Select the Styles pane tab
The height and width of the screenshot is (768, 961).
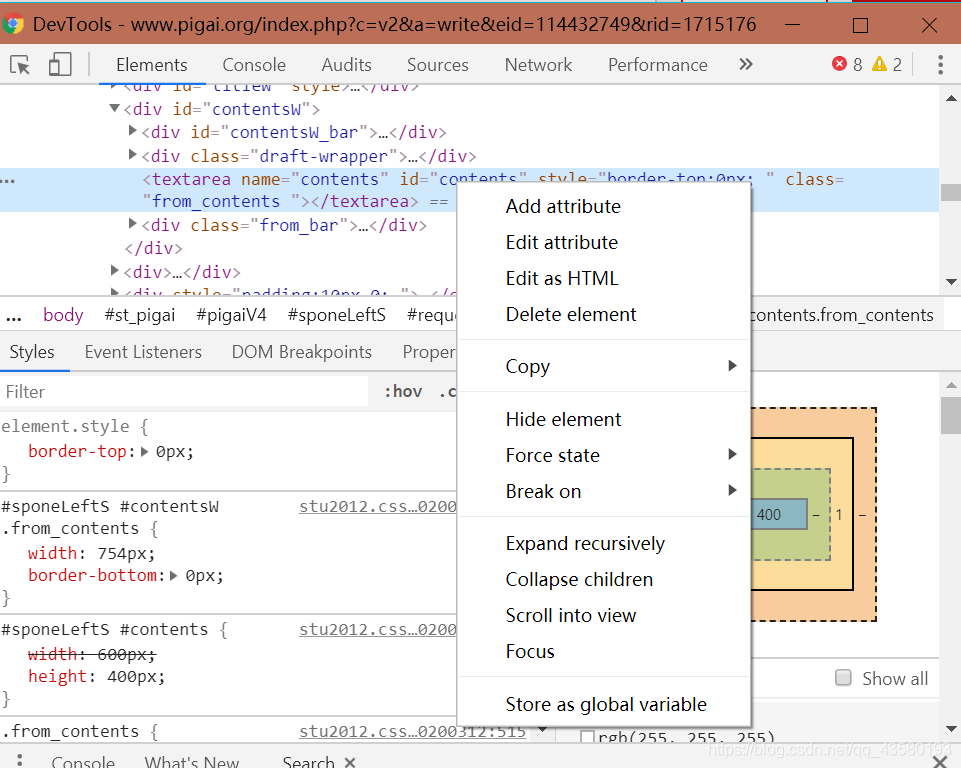pos(32,352)
